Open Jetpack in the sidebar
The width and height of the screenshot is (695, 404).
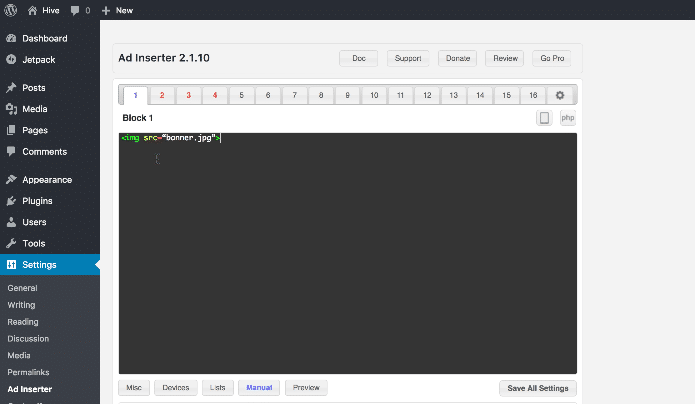50,59
